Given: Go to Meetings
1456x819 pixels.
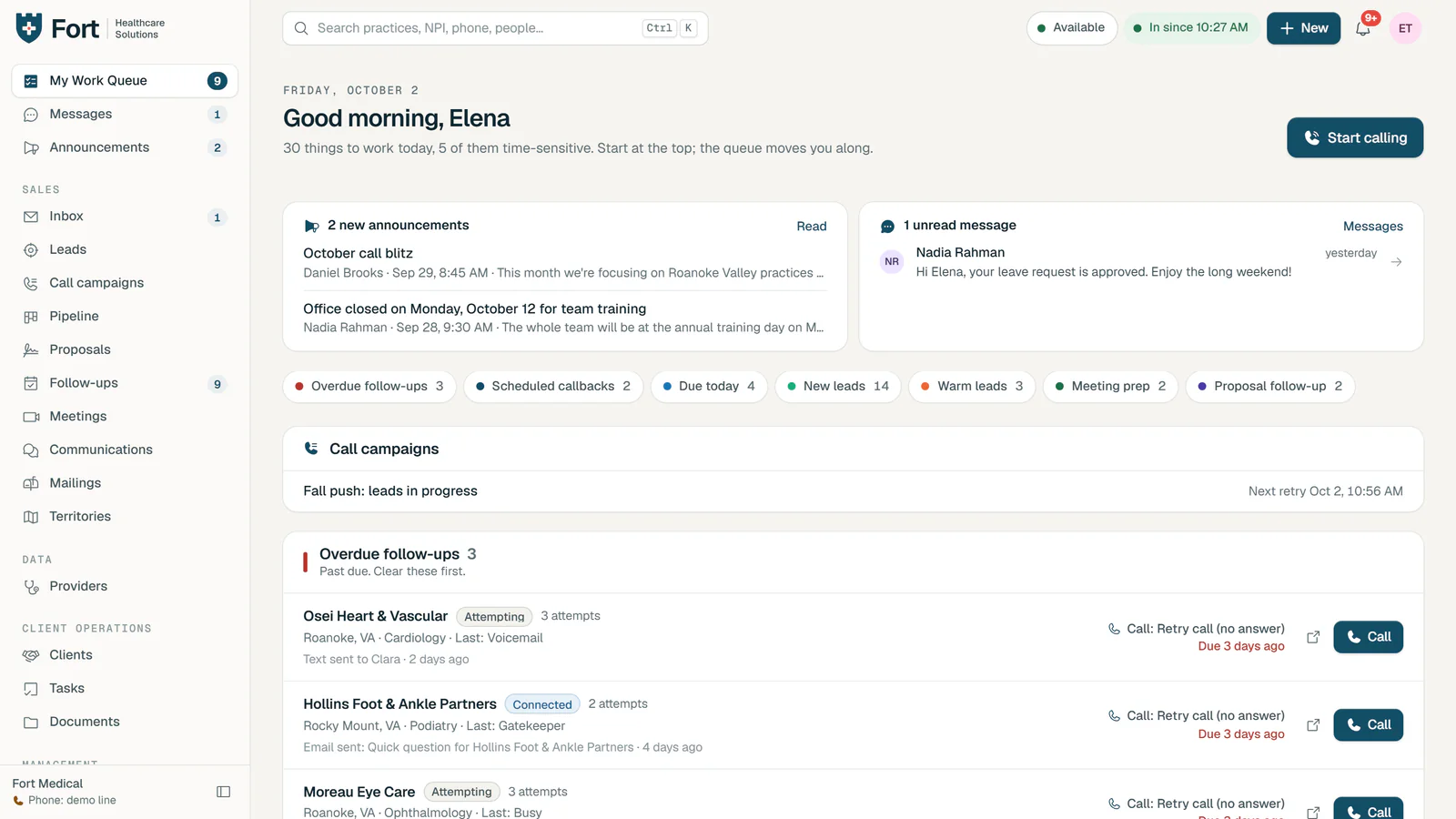Looking at the screenshot, I should point(125,417).
